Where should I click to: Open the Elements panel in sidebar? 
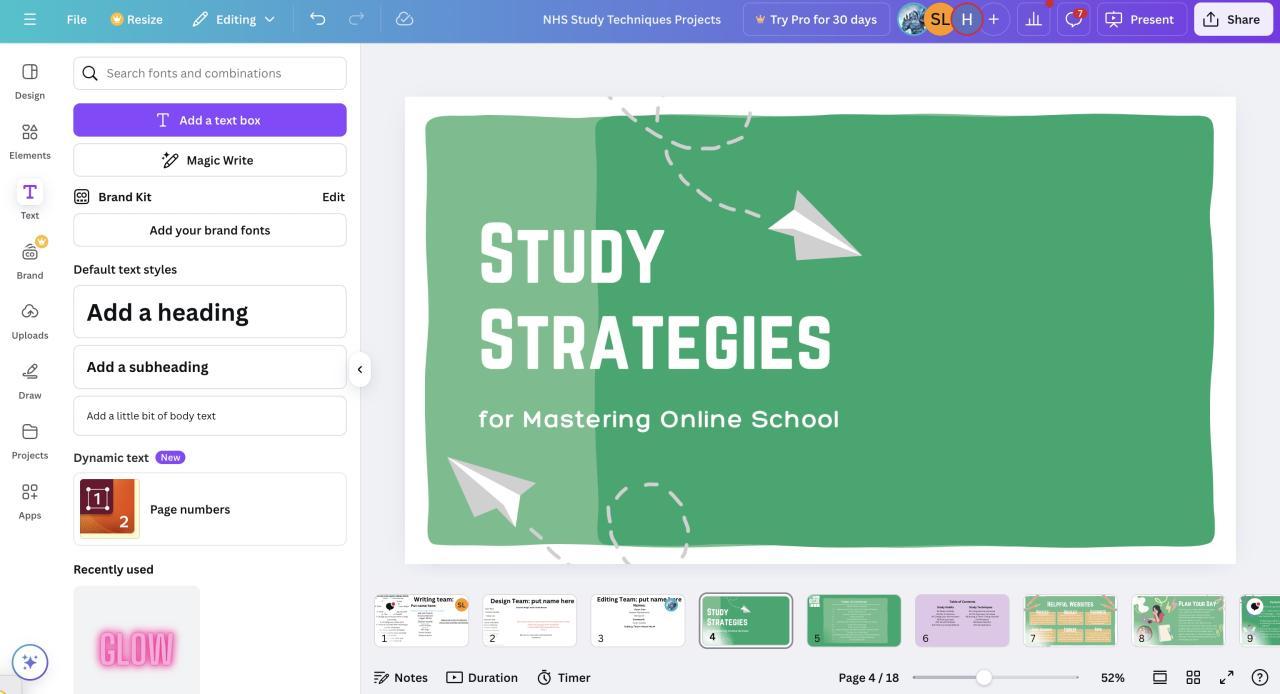[30, 141]
